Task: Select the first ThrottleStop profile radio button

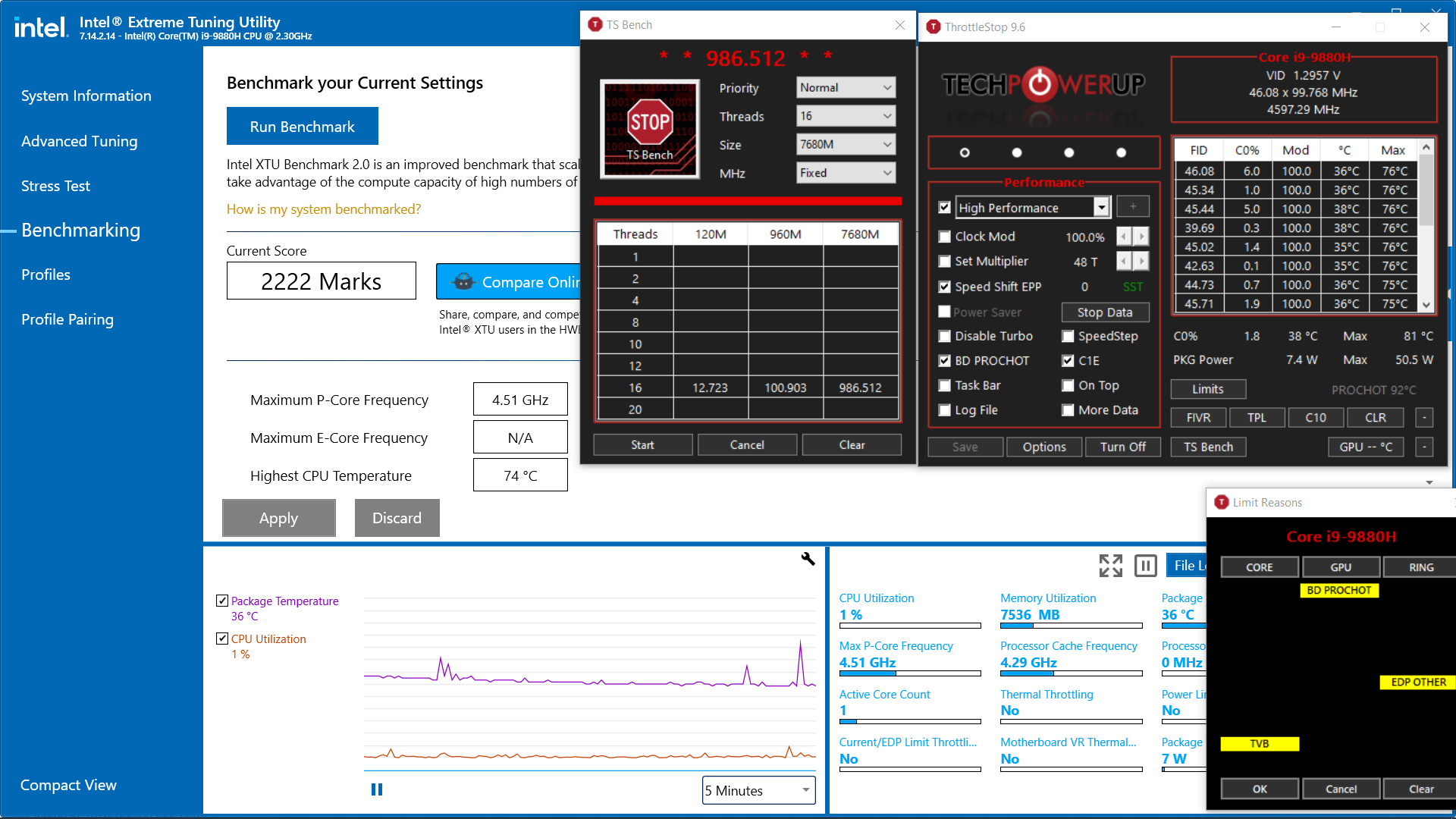Action: pos(965,152)
